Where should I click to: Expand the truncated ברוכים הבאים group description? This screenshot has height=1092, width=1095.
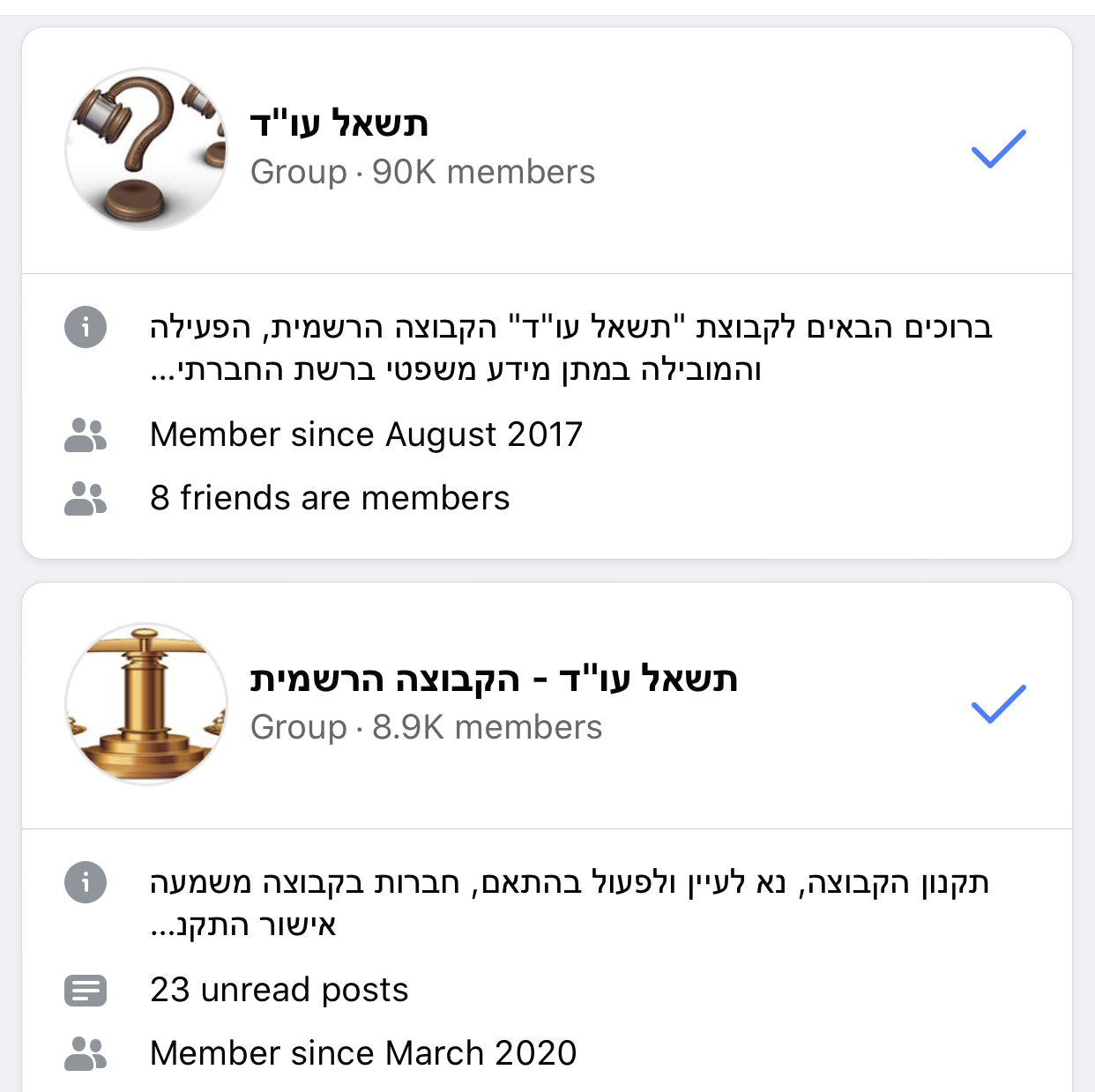(570, 348)
